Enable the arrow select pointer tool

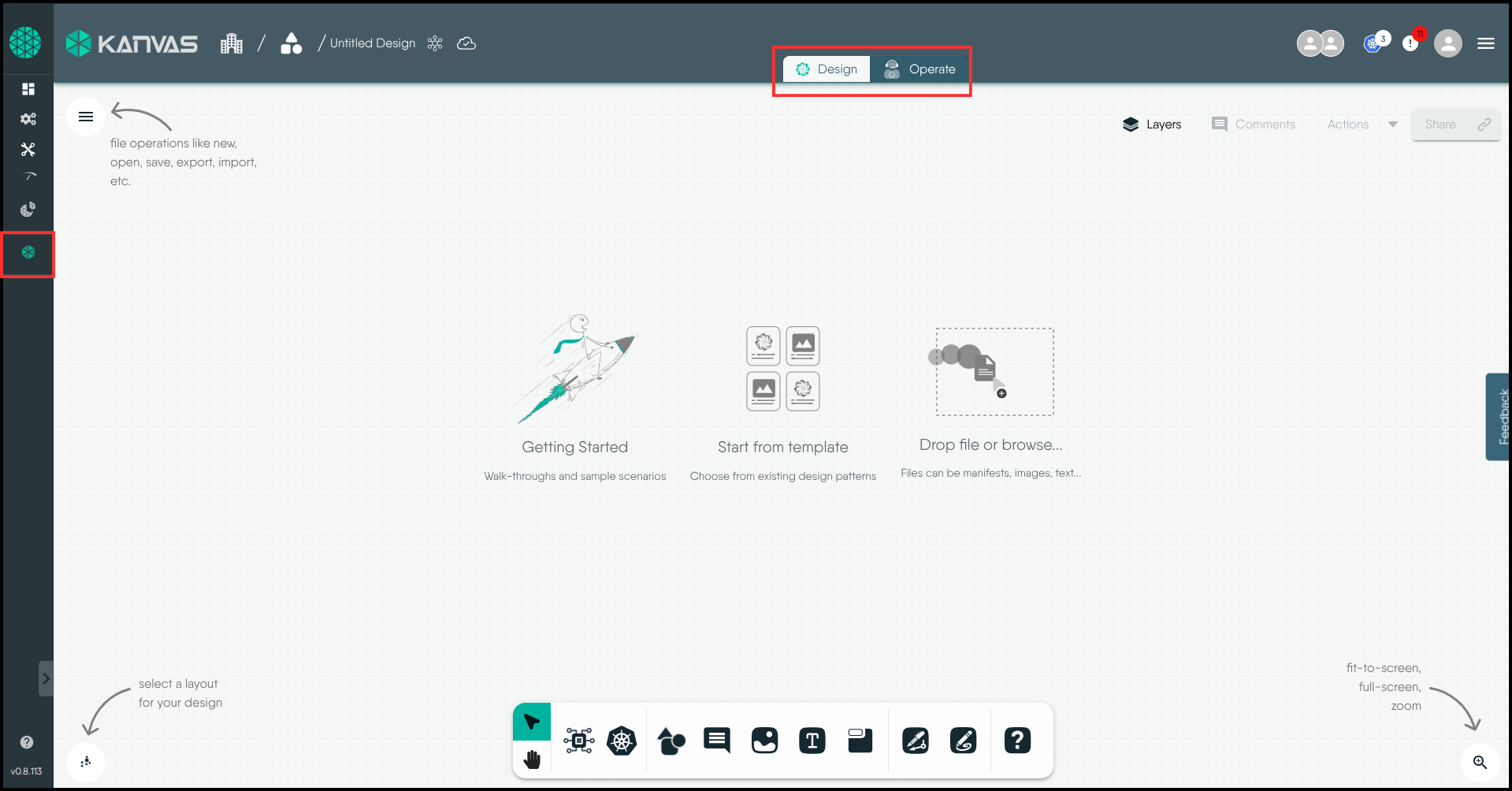coord(532,722)
